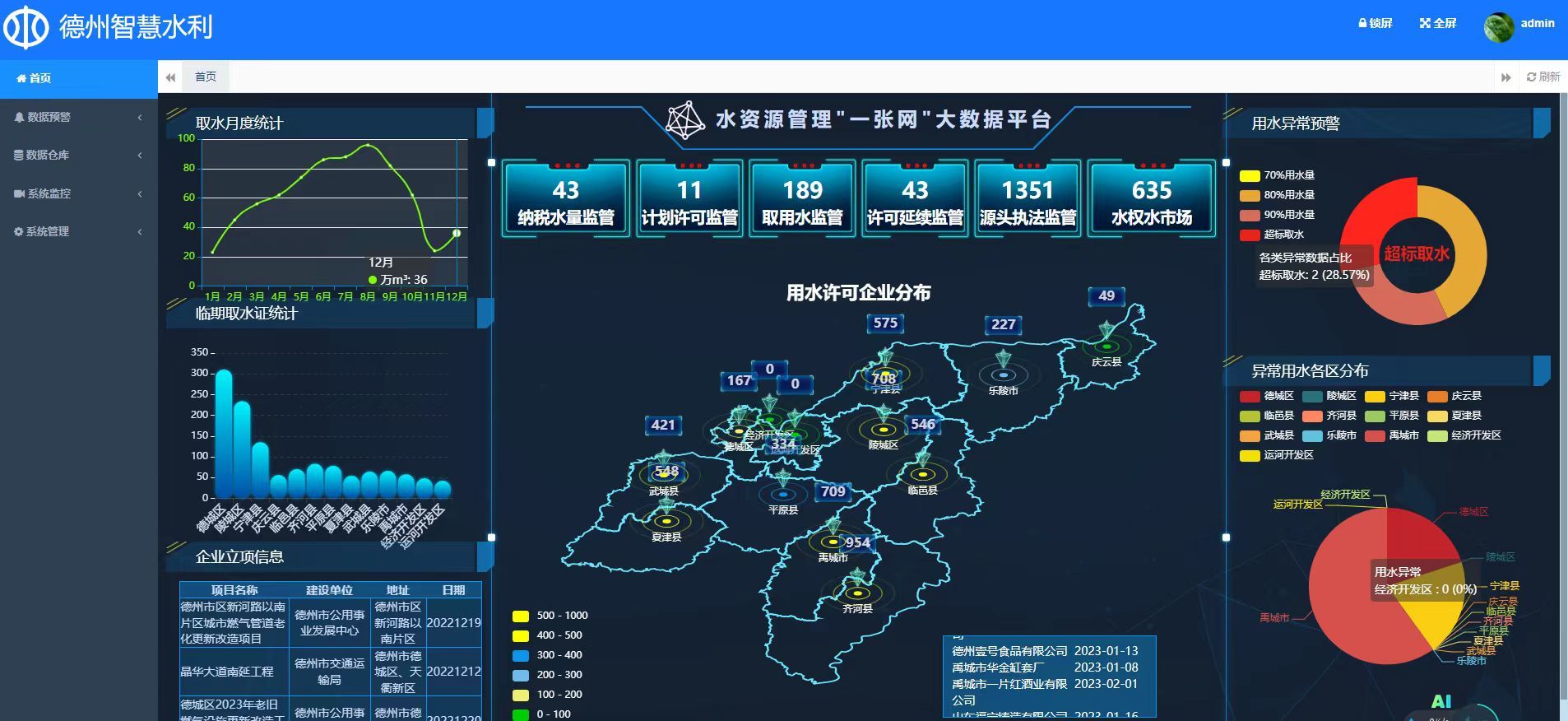Click the 0 - 100 map legend swatch
The width and height of the screenshot is (1568, 721).
521,714
